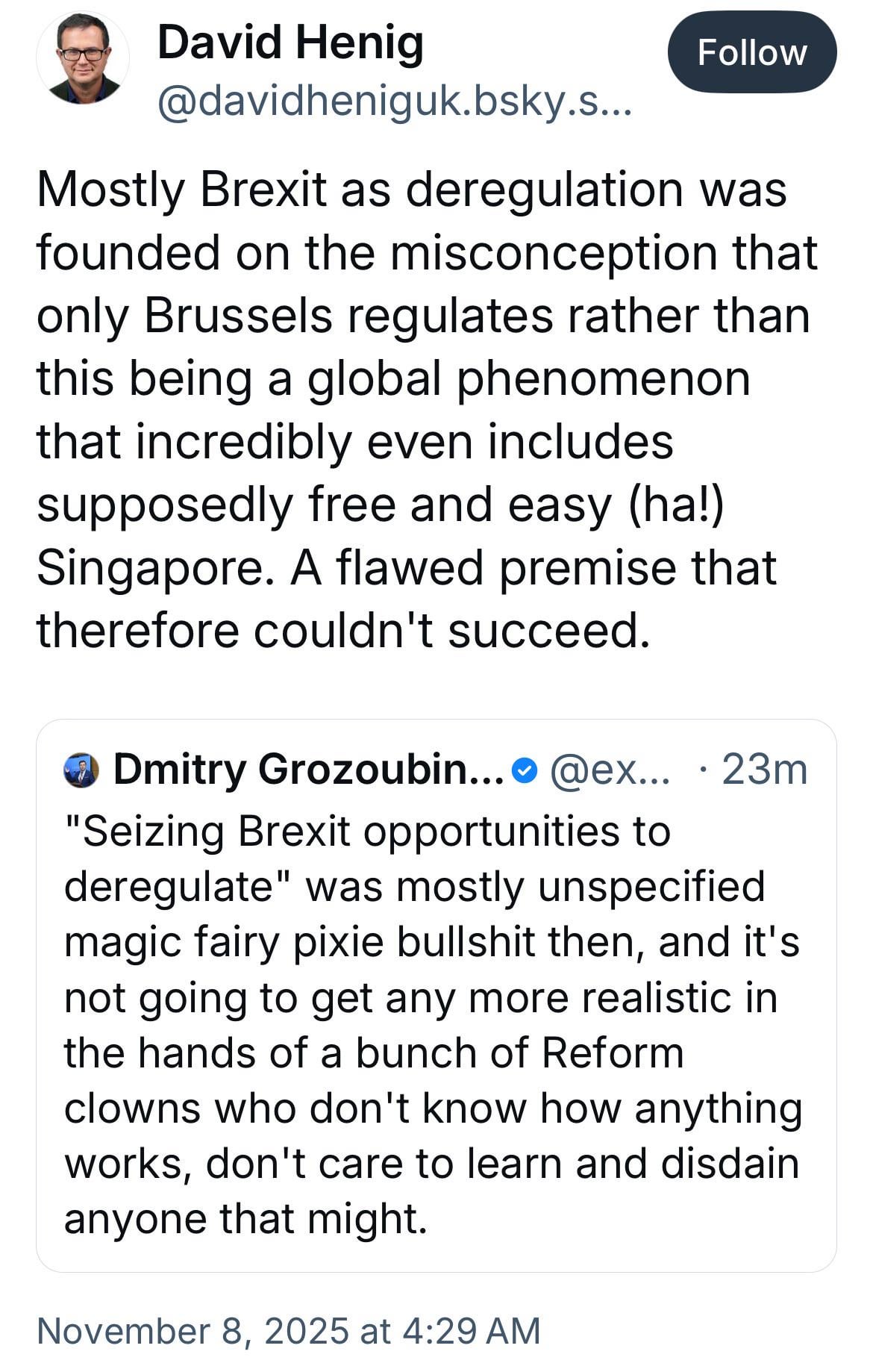Click the word "Reform" in the quoted post

point(612,1053)
